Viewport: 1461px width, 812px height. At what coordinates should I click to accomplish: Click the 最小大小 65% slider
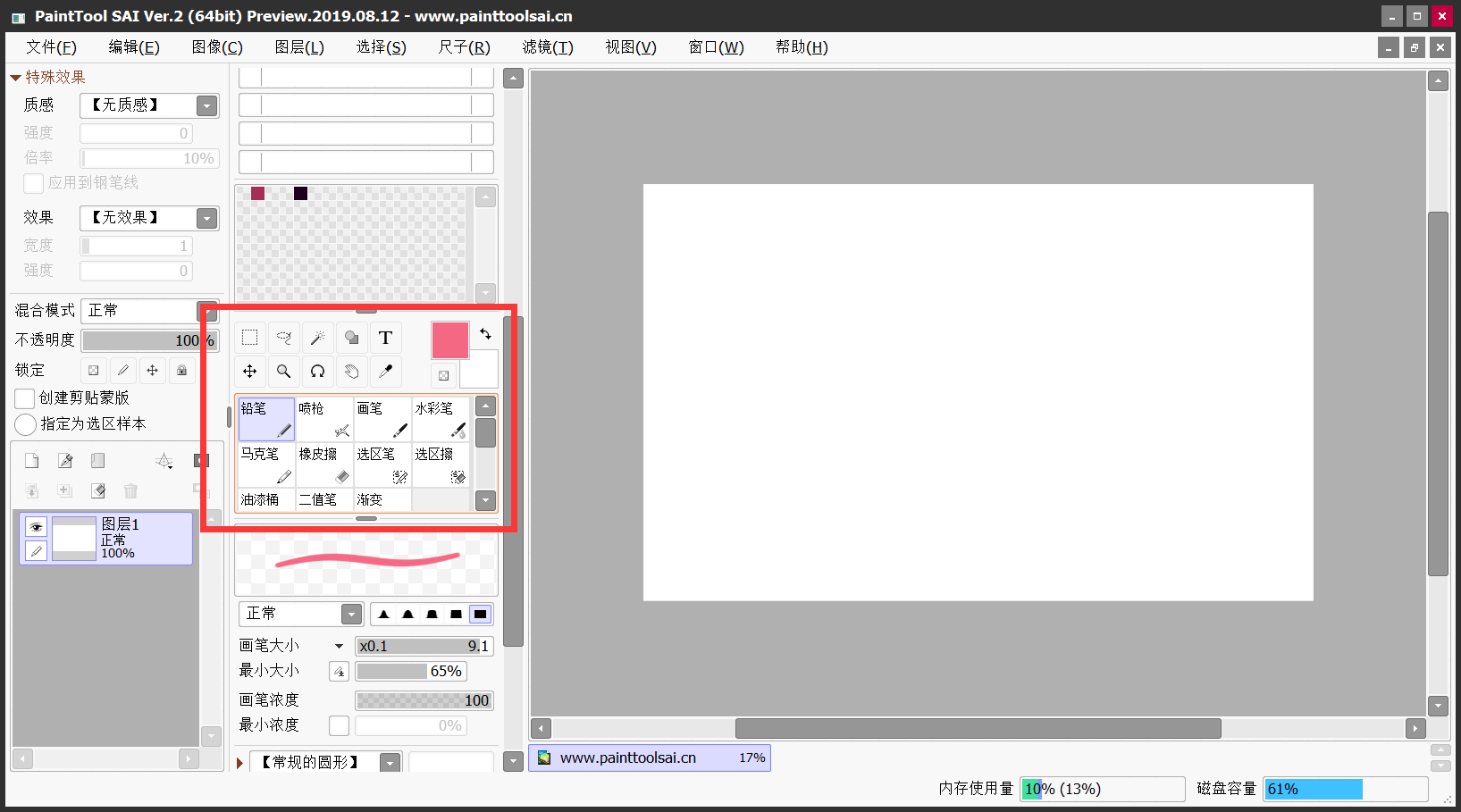click(411, 672)
